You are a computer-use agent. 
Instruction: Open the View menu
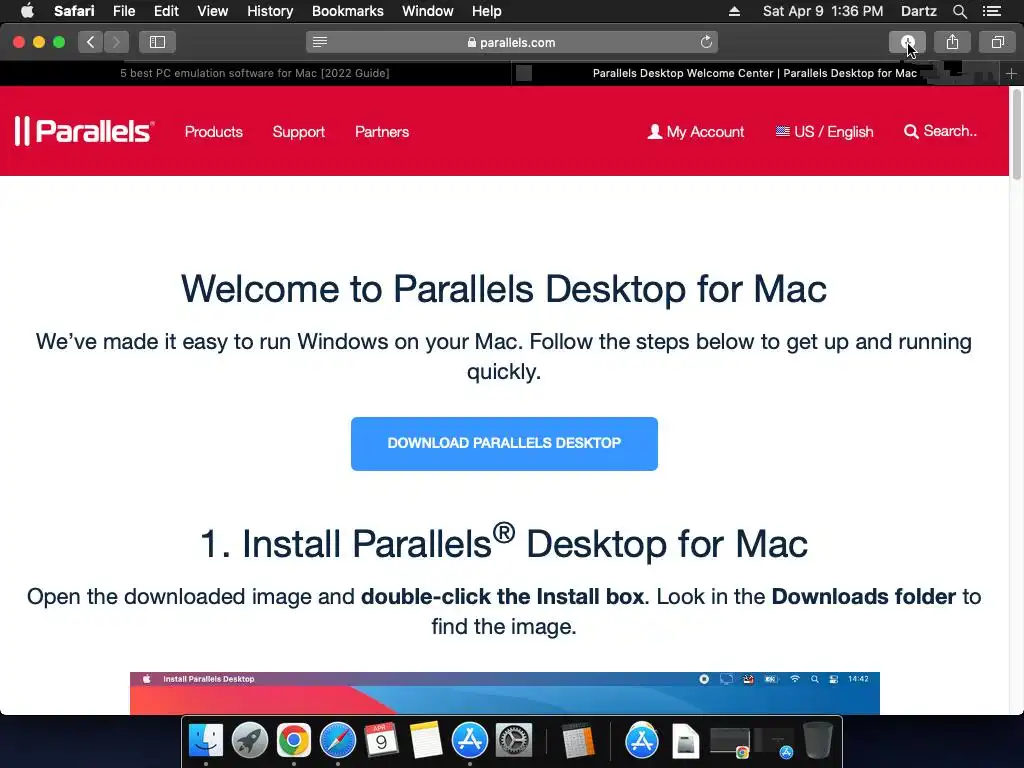[x=212, y=11]
